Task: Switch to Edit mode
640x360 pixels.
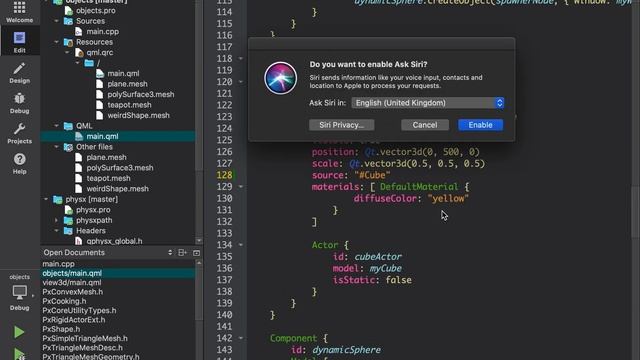Action: click(19, 42)
